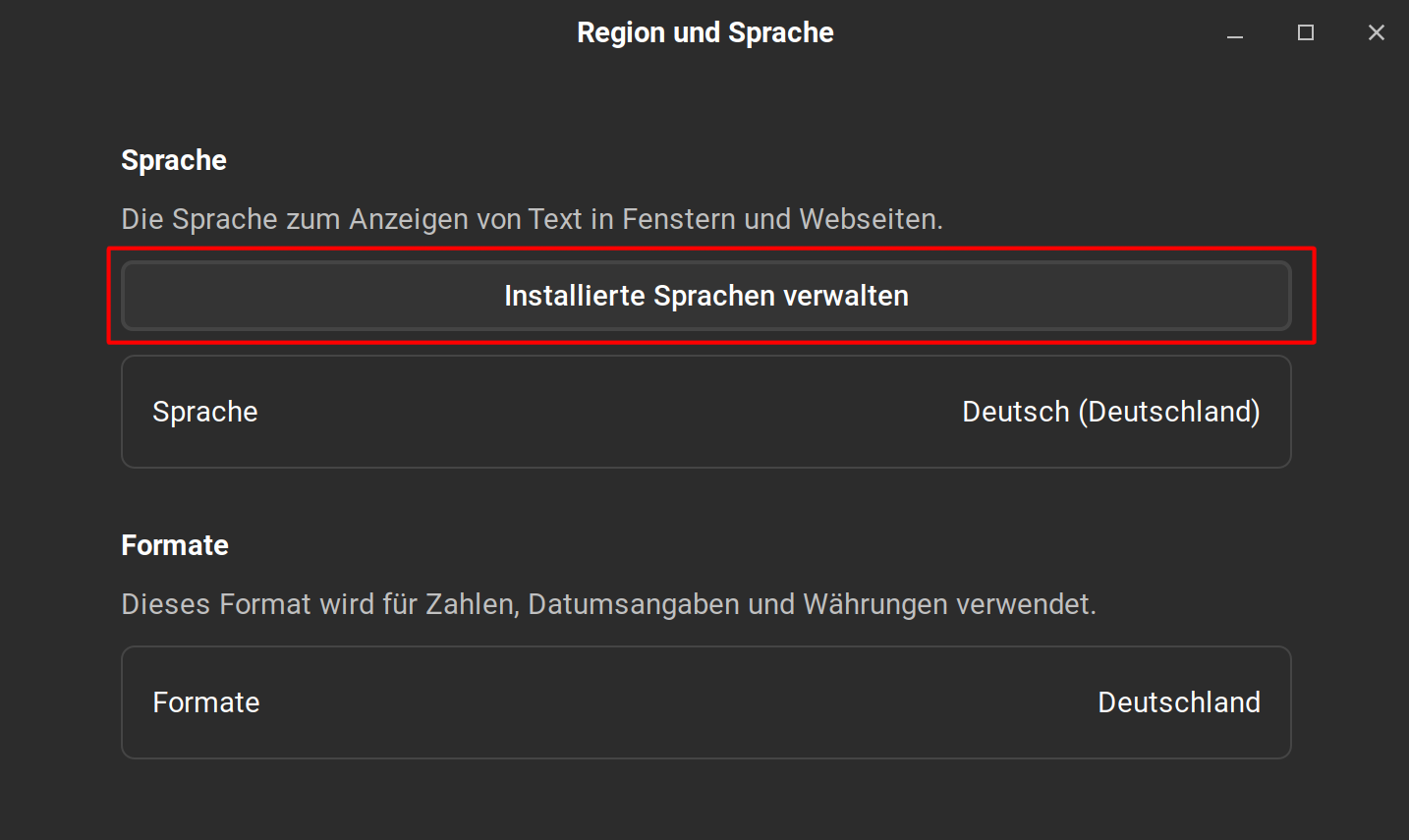Screen dimensions: 1409x840
Task: Minimize the Region und Sprache window
Action: point(1235,33)
